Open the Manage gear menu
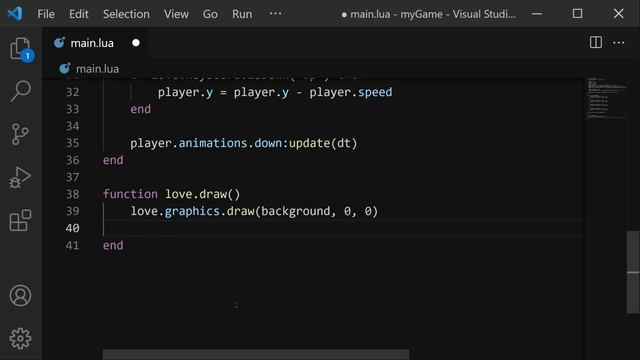Viewport: 640px width, 360px height. click(20, 338)
